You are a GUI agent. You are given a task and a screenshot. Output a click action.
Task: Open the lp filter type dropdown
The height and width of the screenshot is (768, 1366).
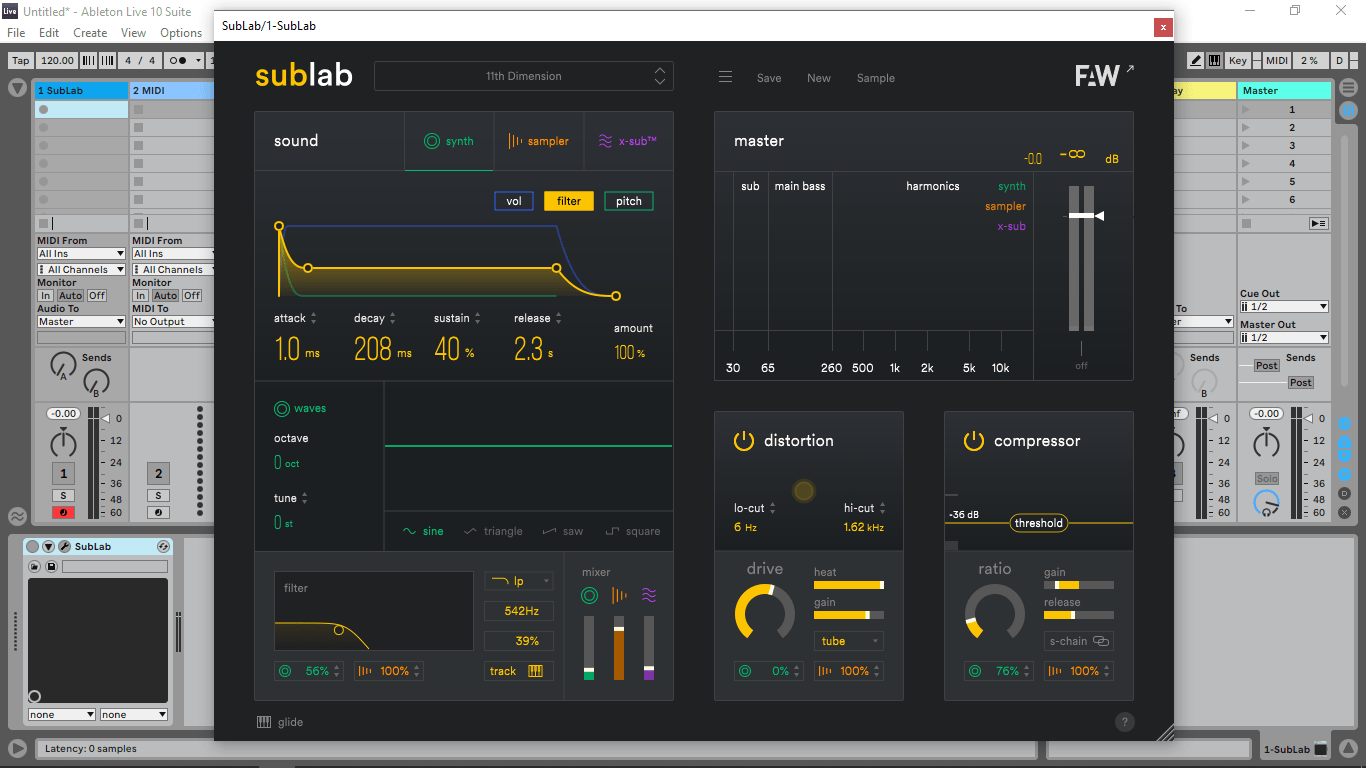(x=518, y=581)
